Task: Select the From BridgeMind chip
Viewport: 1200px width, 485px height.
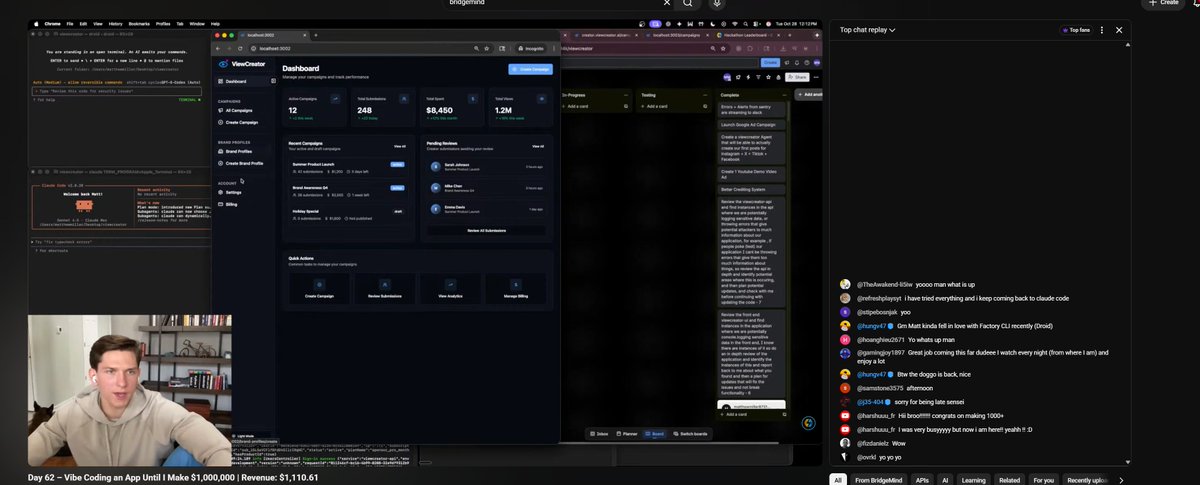Action: click(880, 480)
